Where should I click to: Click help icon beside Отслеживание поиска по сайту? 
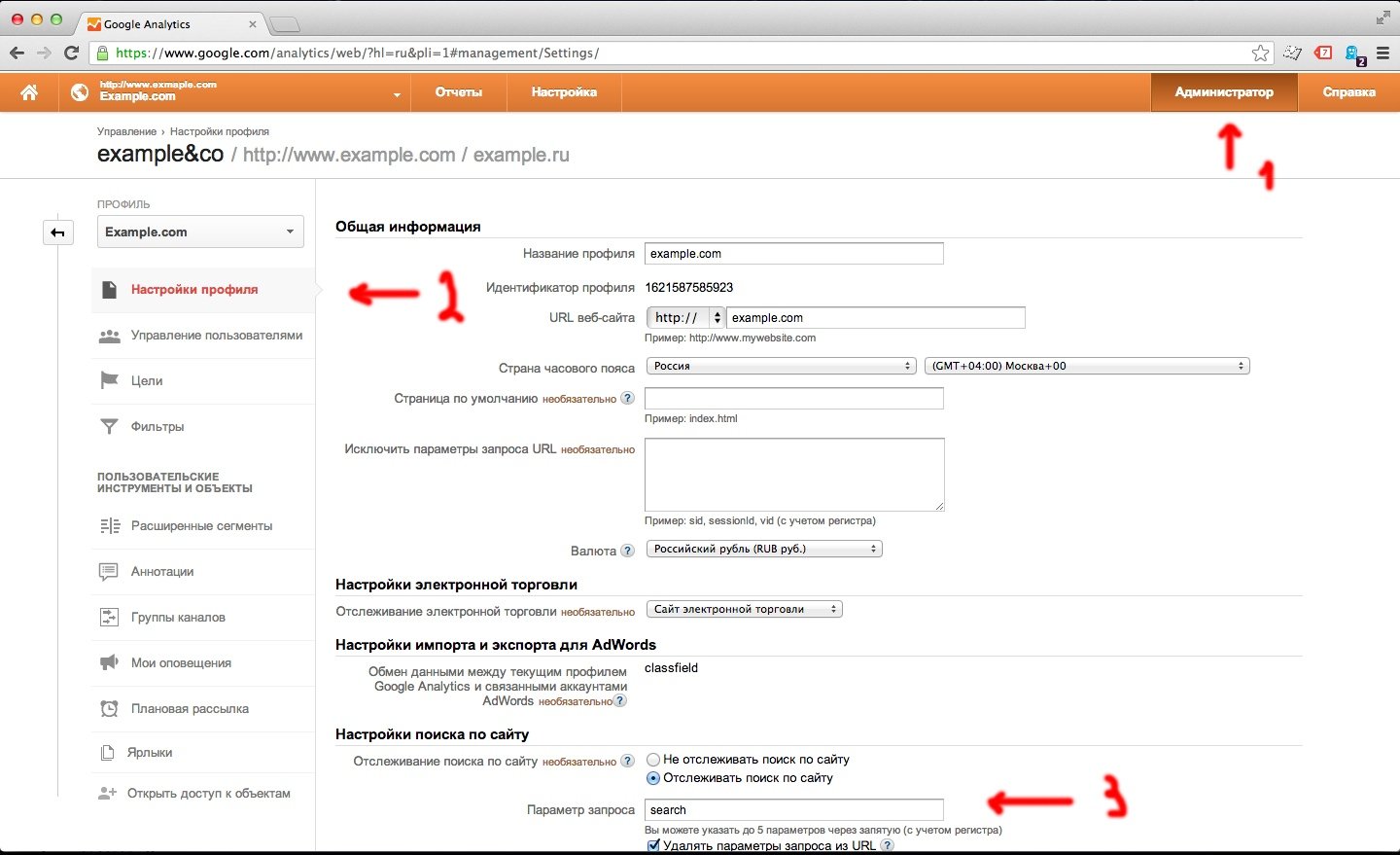pos(628,761)
